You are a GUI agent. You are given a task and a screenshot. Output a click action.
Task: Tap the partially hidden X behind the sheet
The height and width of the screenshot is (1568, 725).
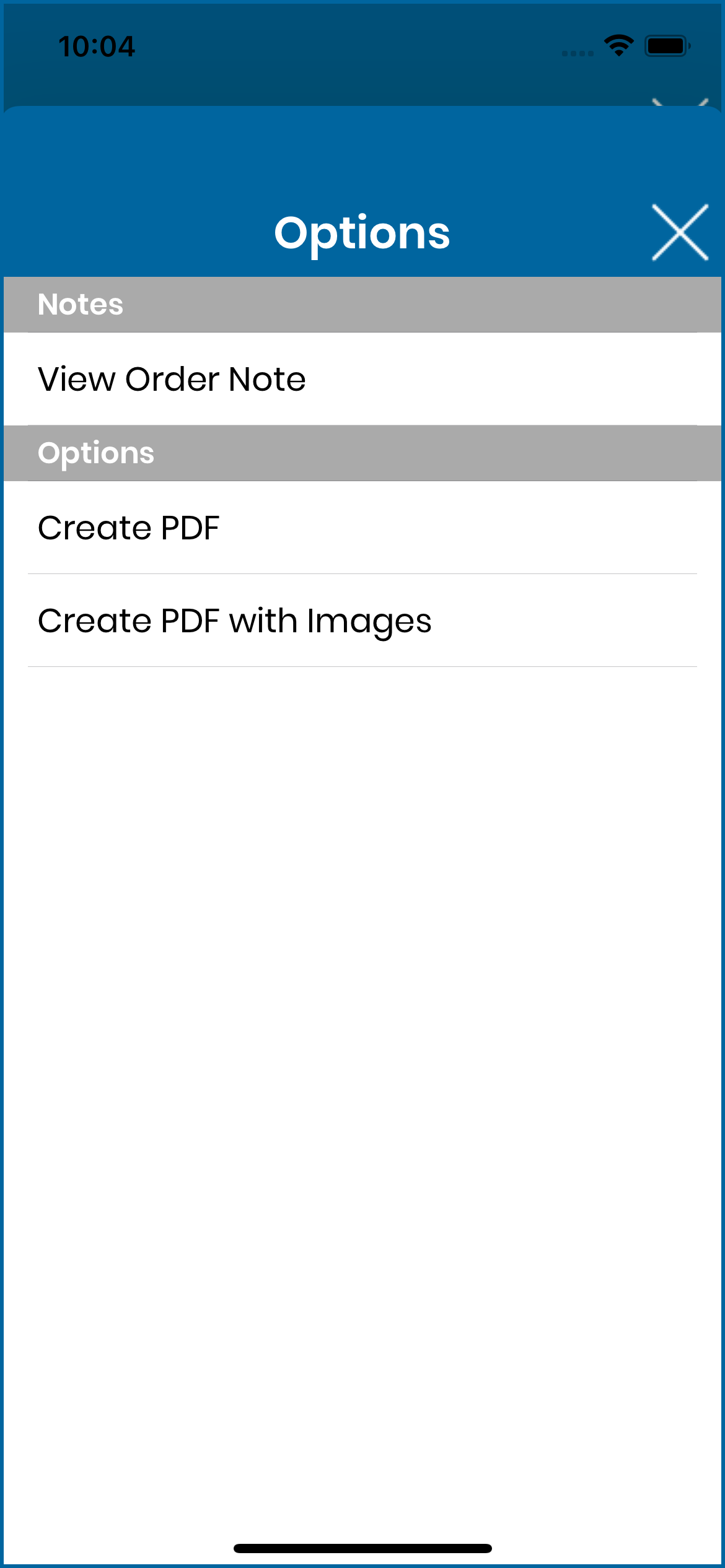coord(680,102)
